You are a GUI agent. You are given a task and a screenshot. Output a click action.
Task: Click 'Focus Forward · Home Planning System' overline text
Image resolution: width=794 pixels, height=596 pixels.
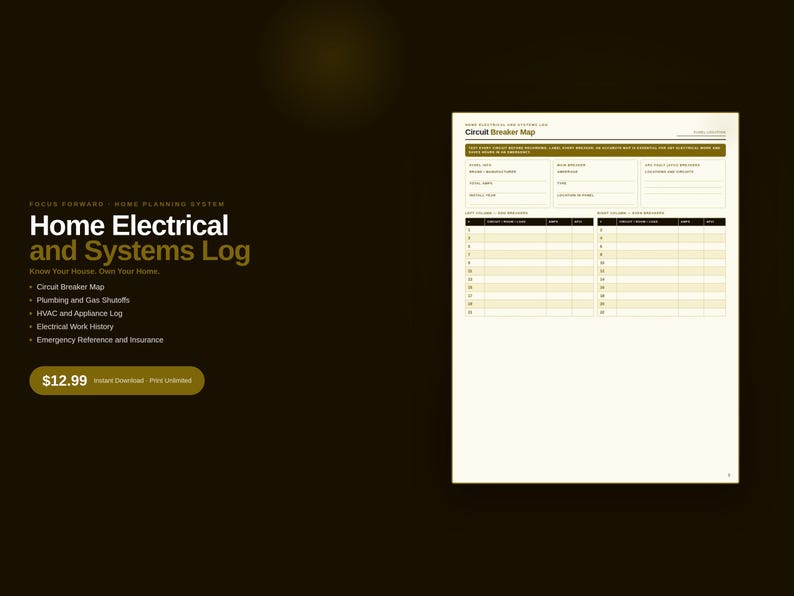click(127, 204)
